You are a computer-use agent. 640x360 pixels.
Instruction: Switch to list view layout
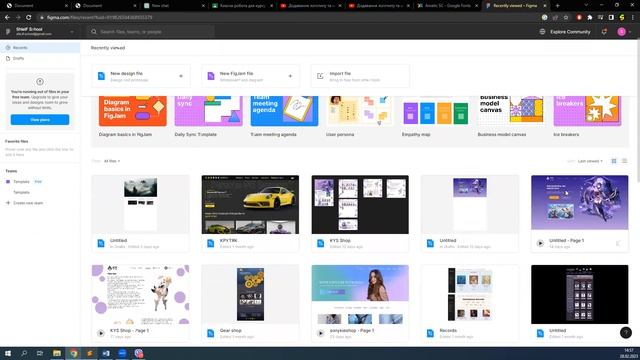(x=624, y=161)
